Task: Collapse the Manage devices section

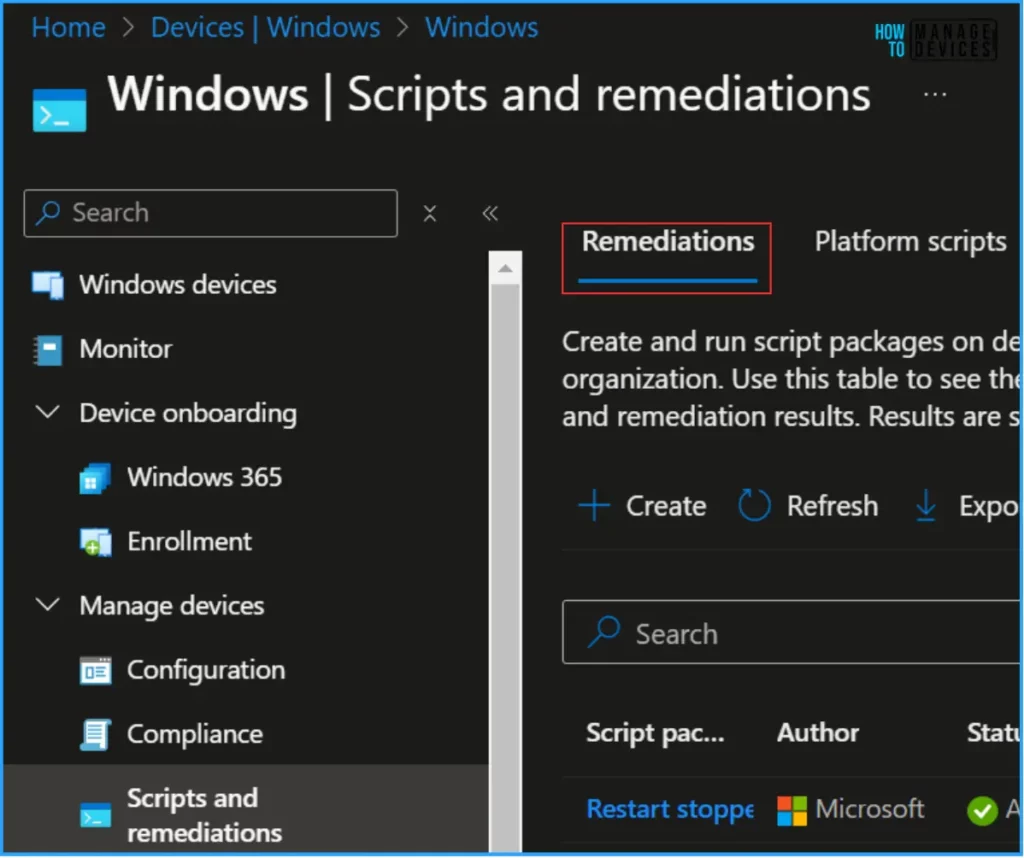Action: [48, 605]
